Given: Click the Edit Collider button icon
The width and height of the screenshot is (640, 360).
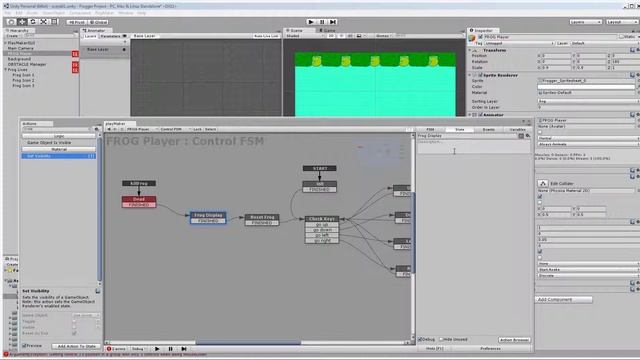Looking at the screenshot, I should [x=542, y=184].
